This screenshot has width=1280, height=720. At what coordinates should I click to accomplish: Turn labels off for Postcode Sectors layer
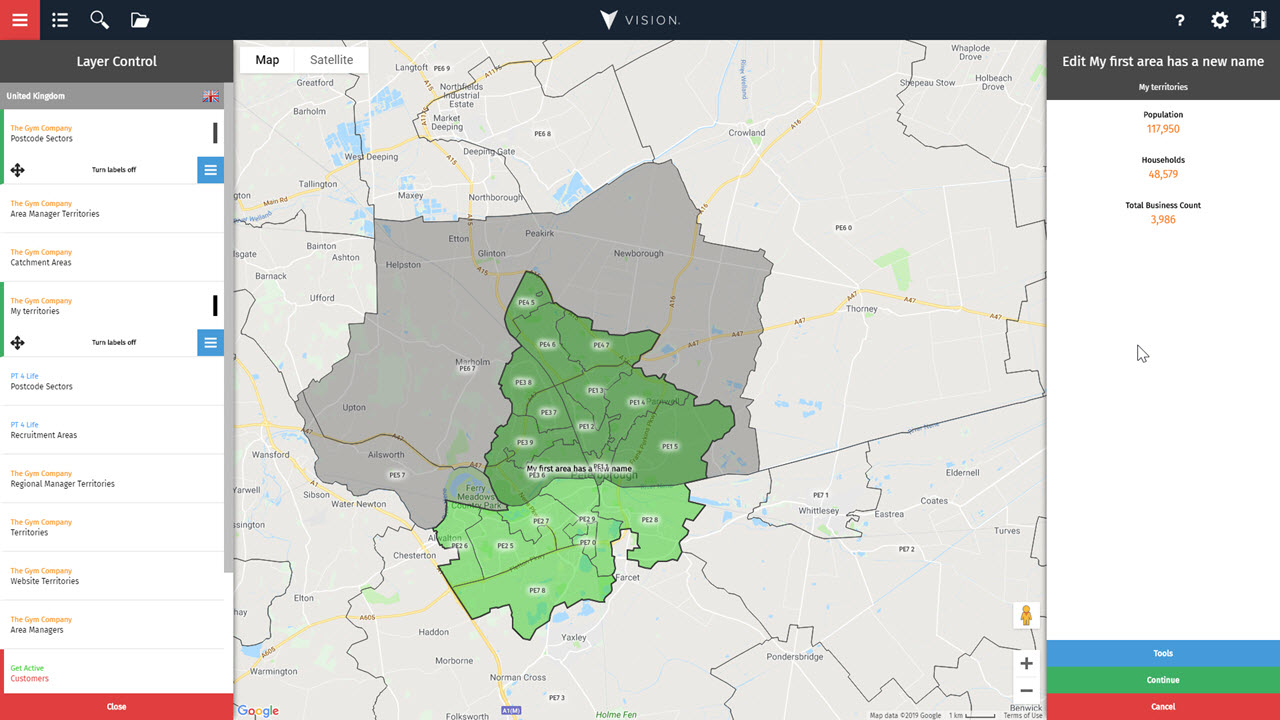click(x=114, y=170)
